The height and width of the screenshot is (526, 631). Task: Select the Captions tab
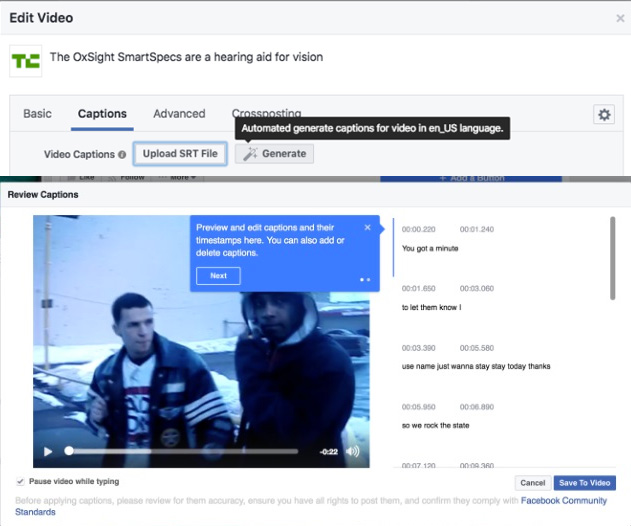(102, 113)
